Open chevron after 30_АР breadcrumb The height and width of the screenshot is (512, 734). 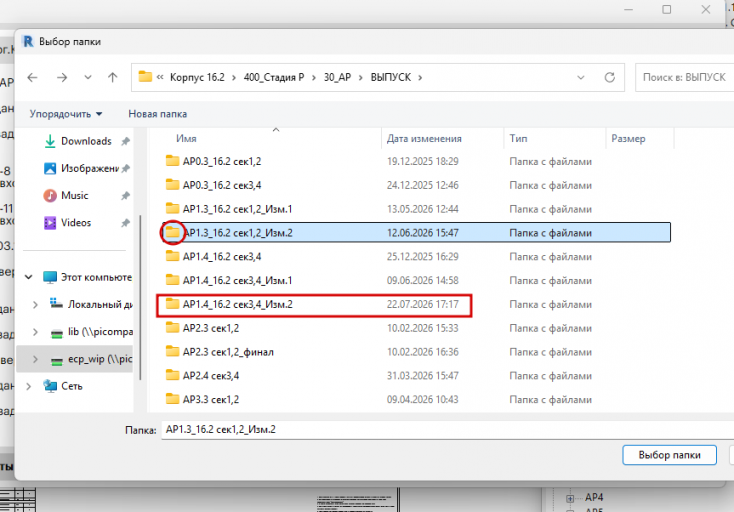click(360, 78)
